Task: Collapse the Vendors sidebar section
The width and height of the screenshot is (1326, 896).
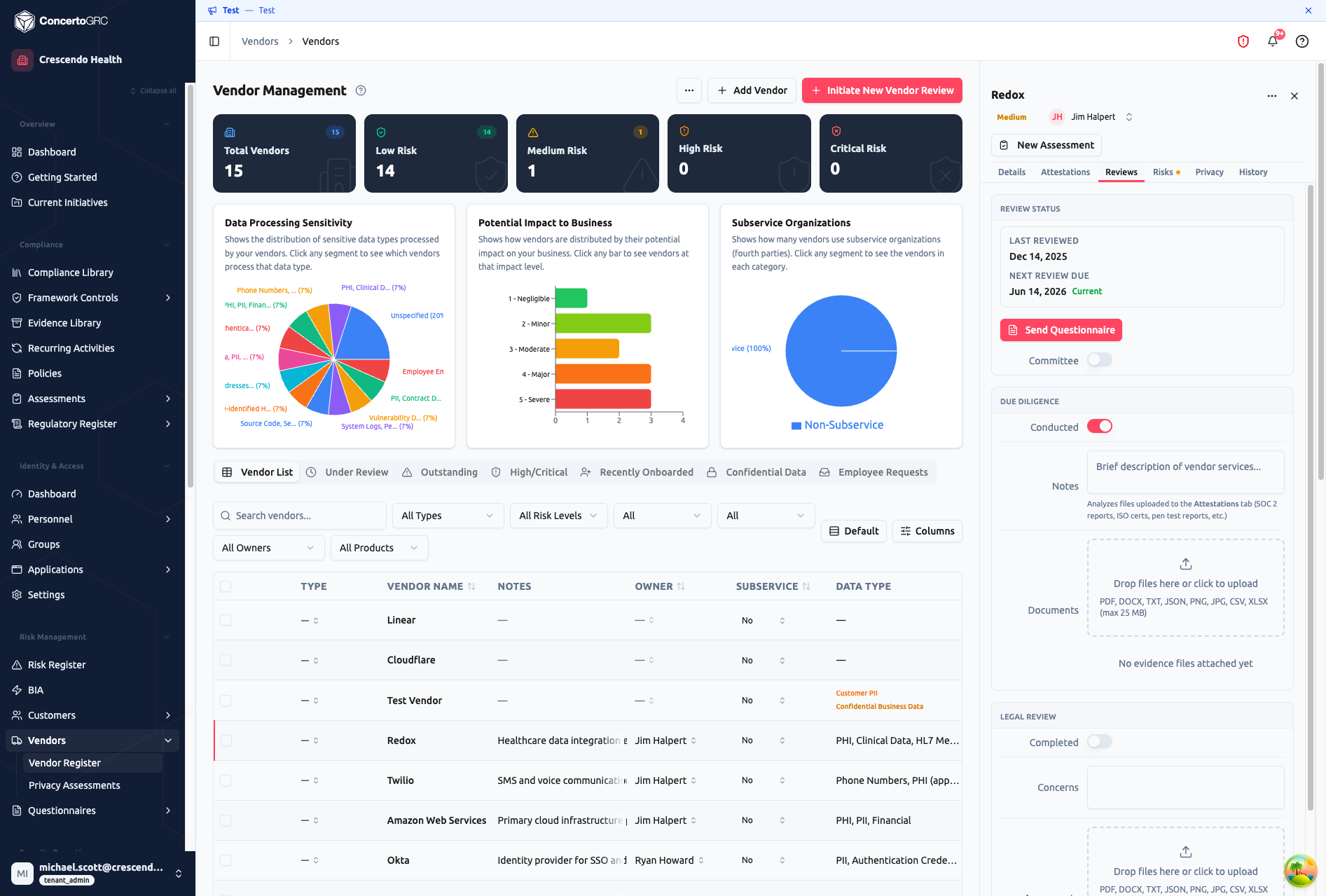Action: [x=168, y=740]
